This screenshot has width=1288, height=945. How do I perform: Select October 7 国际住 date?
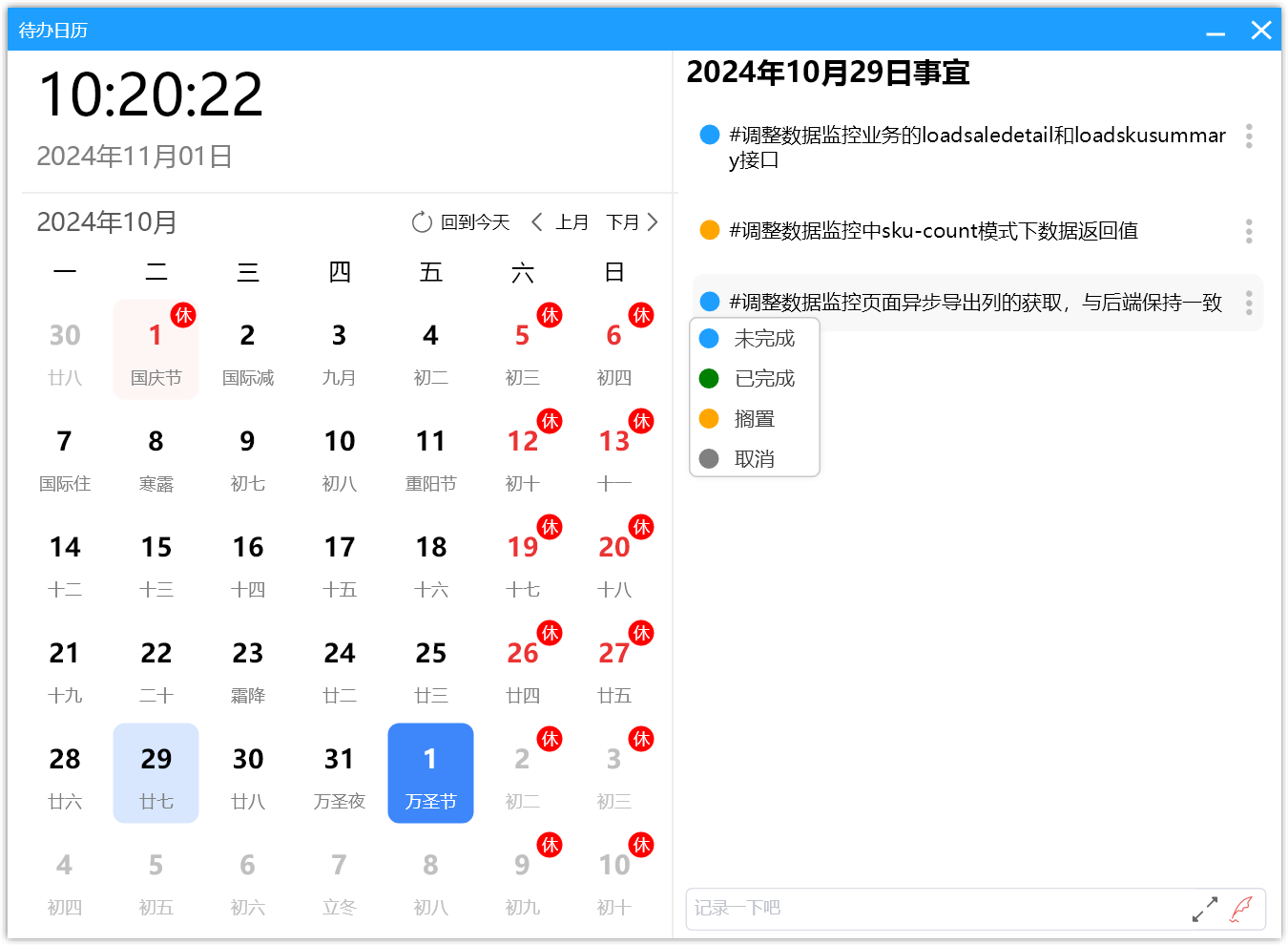(x=65, y=455)
